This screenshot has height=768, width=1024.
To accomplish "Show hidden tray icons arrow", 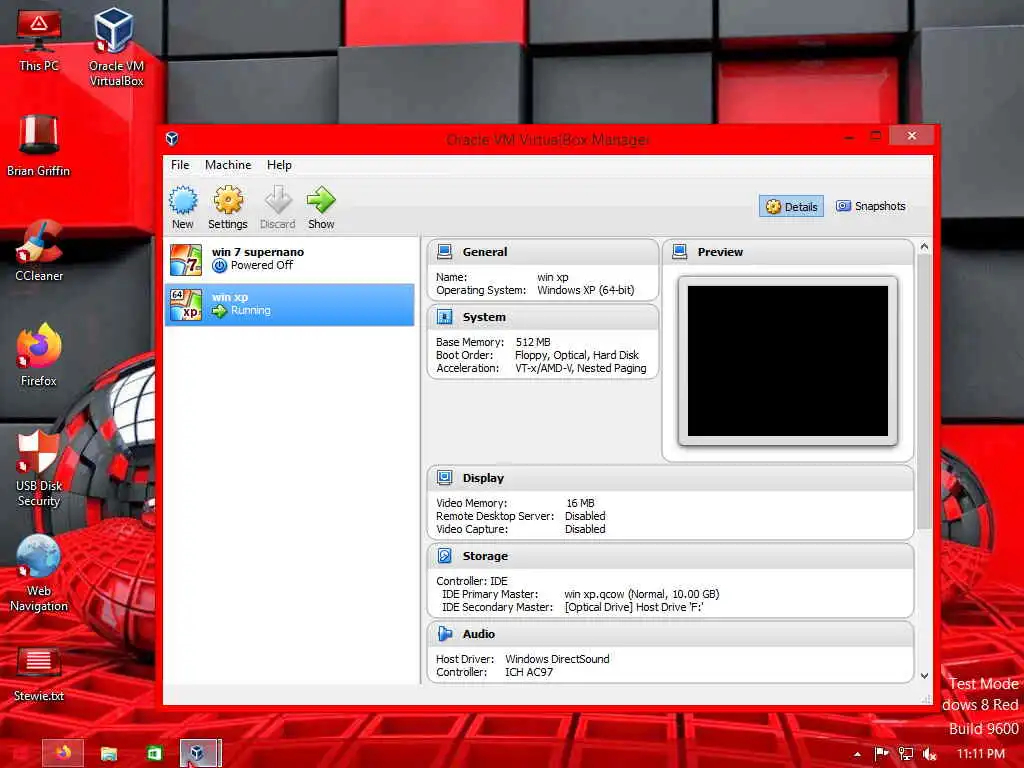I will pyautogui.click(x=857, y=755).
